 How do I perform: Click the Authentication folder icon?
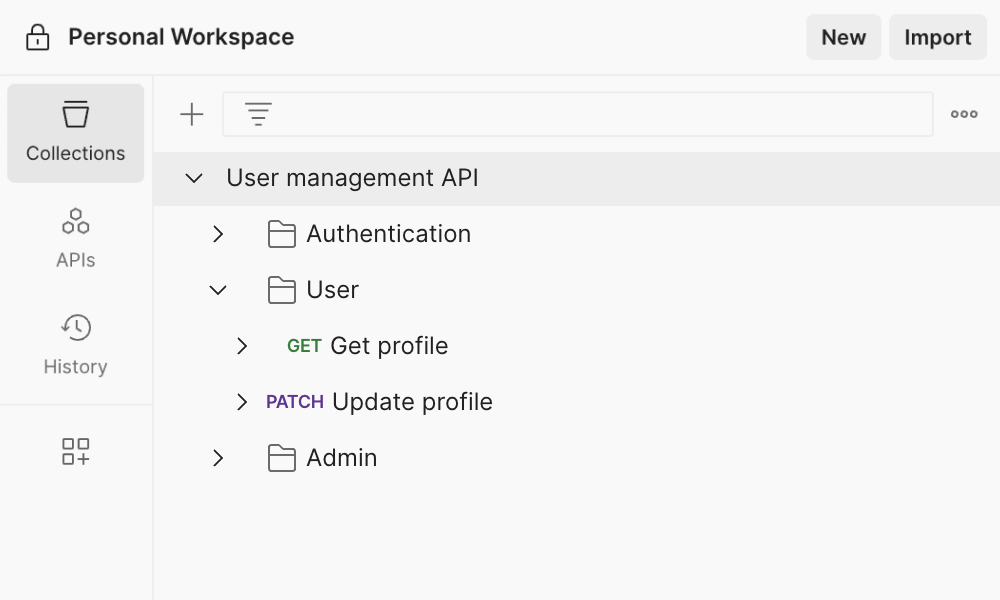282,234
